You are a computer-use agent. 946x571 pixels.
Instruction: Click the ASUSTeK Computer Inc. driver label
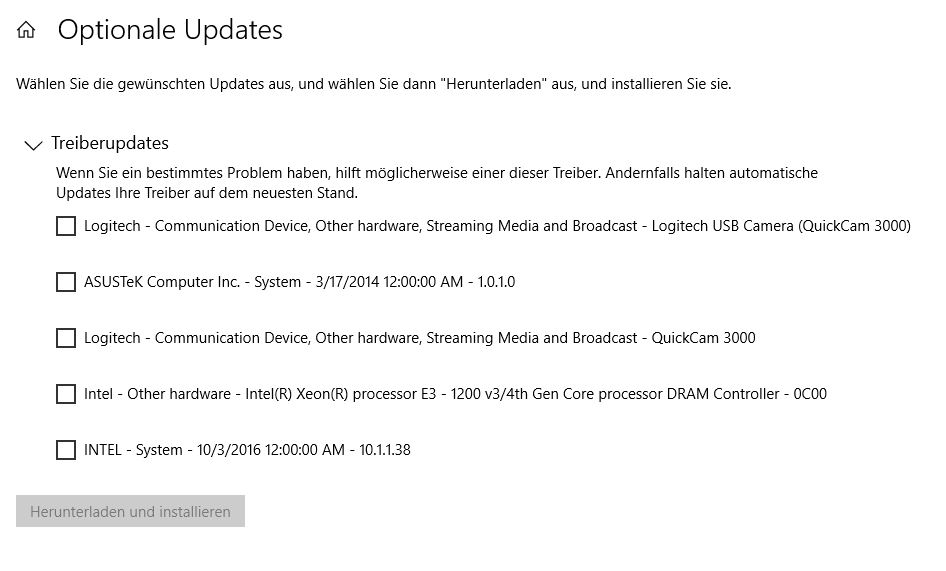[x=299, y=282]
